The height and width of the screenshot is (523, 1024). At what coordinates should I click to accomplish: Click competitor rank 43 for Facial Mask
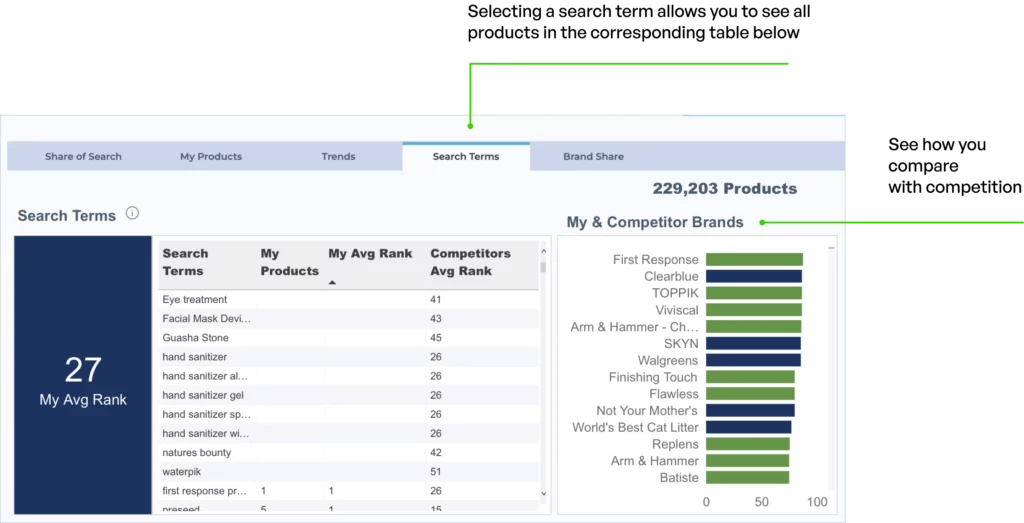click(436, 319)
